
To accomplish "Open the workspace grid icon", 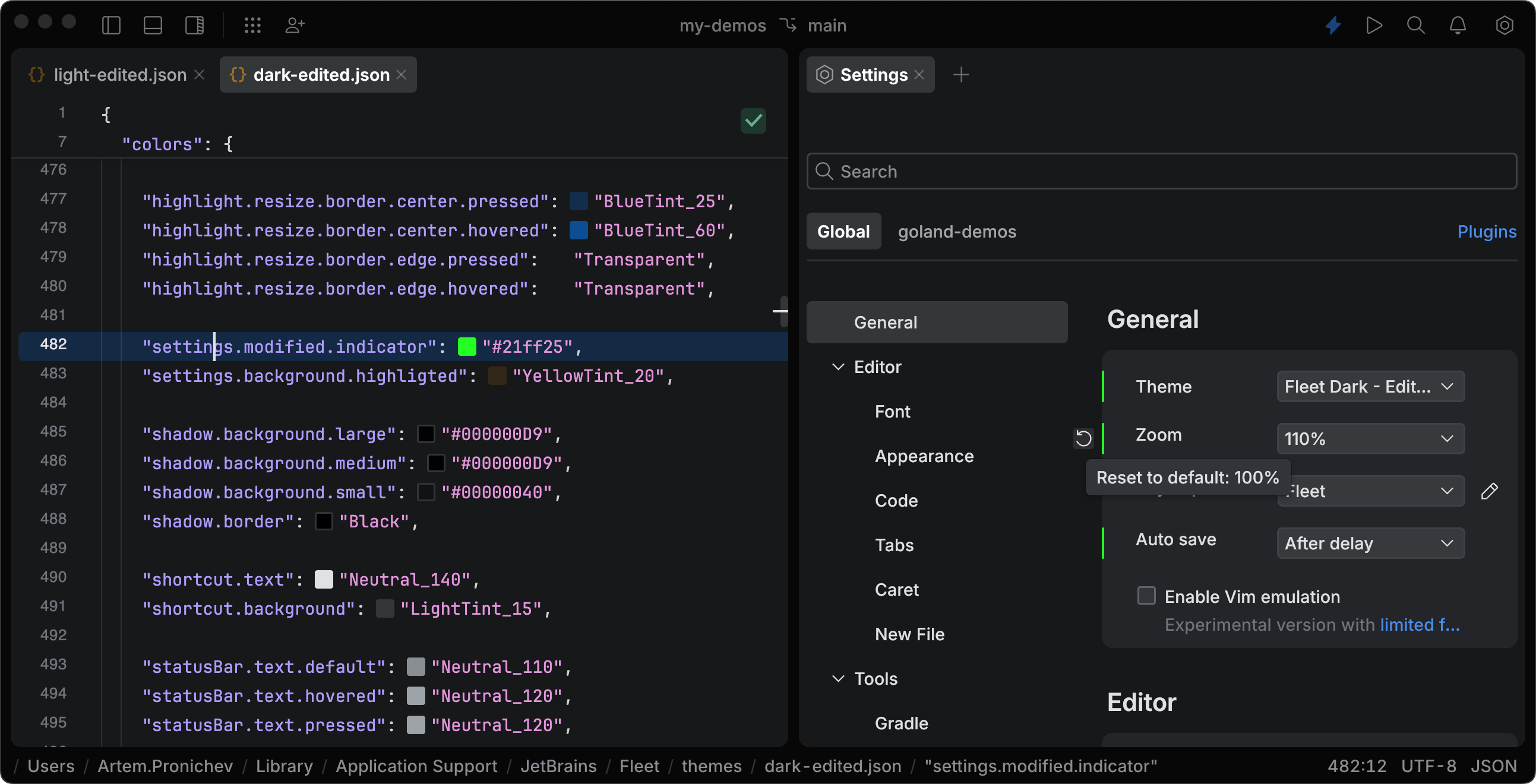I will coord(253,25).
